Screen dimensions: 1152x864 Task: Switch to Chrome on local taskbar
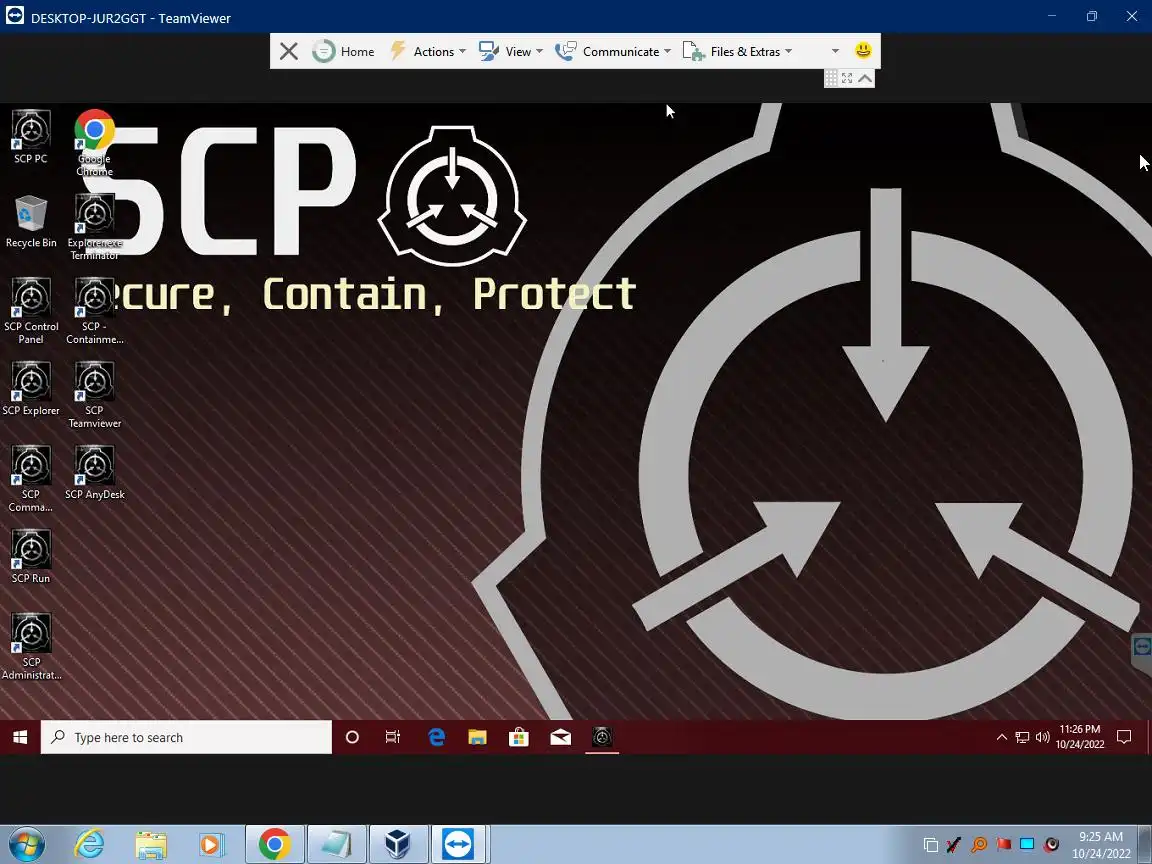pos(274,844)
